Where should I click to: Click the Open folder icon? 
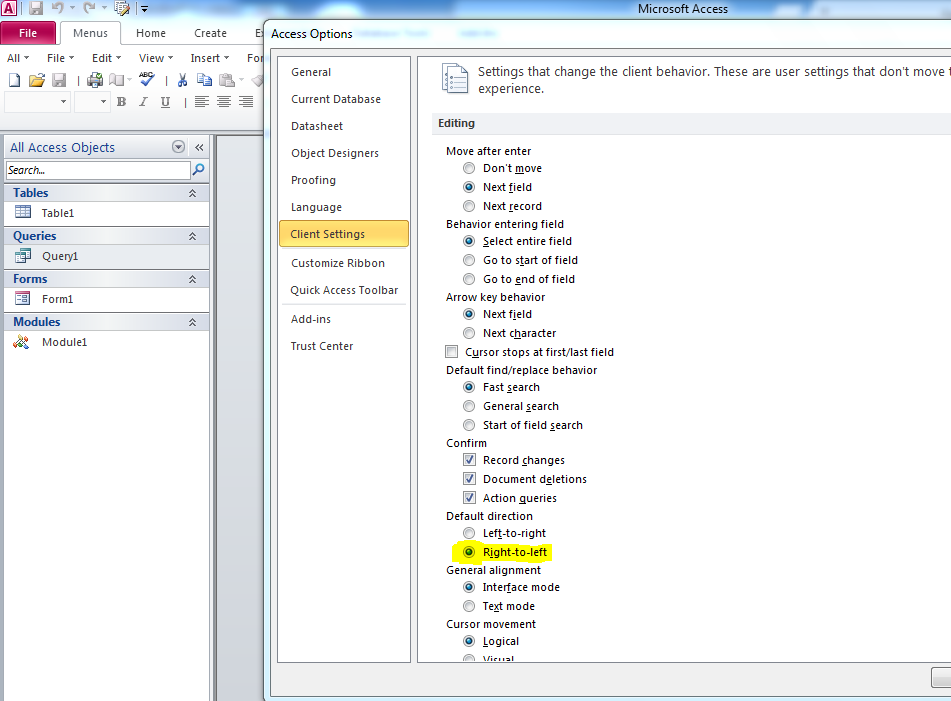36,80
